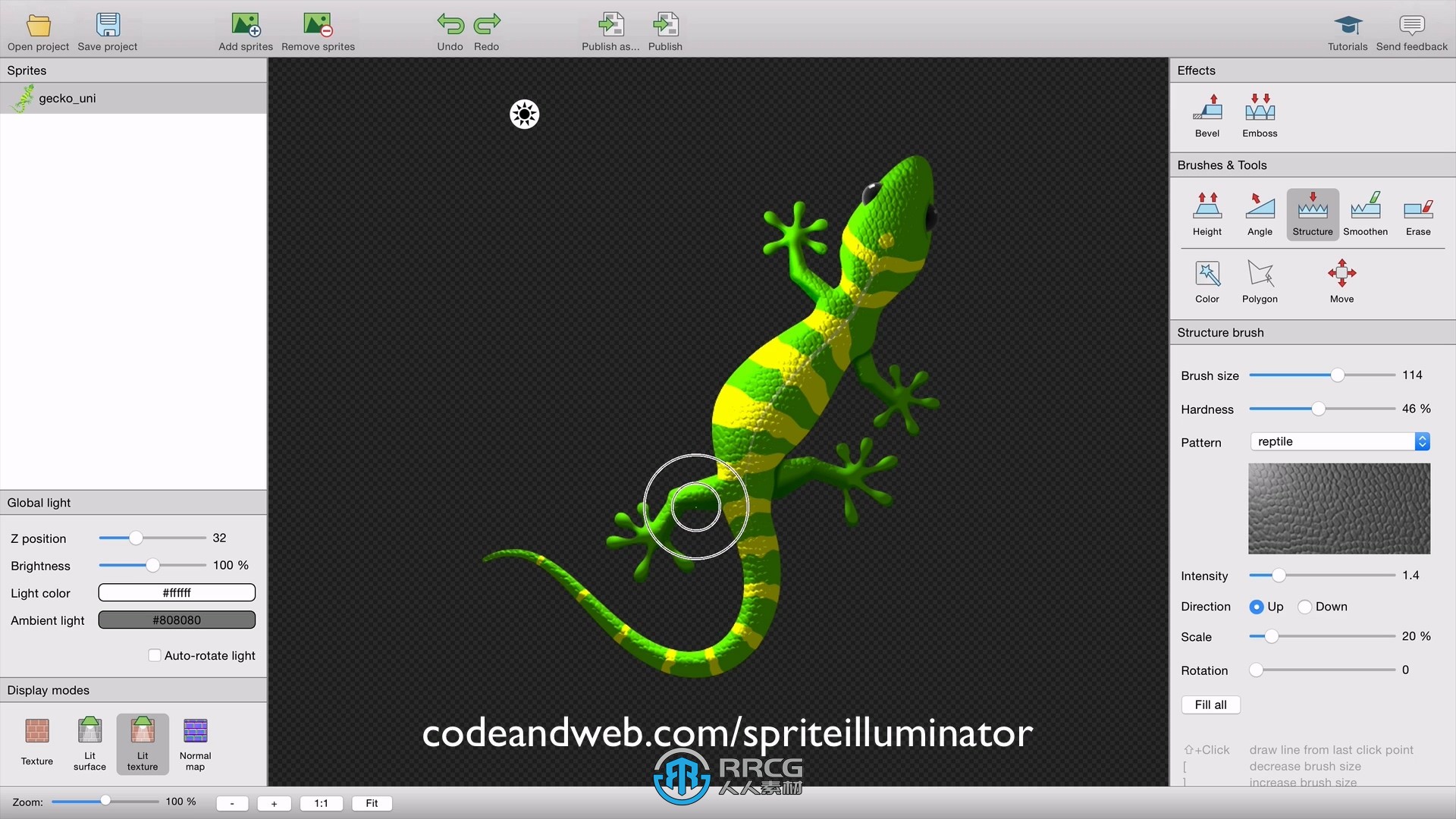The height and width of the screenshot is (819, 1456).
Task: Select the Structure brush
Action: point(1313,215)
